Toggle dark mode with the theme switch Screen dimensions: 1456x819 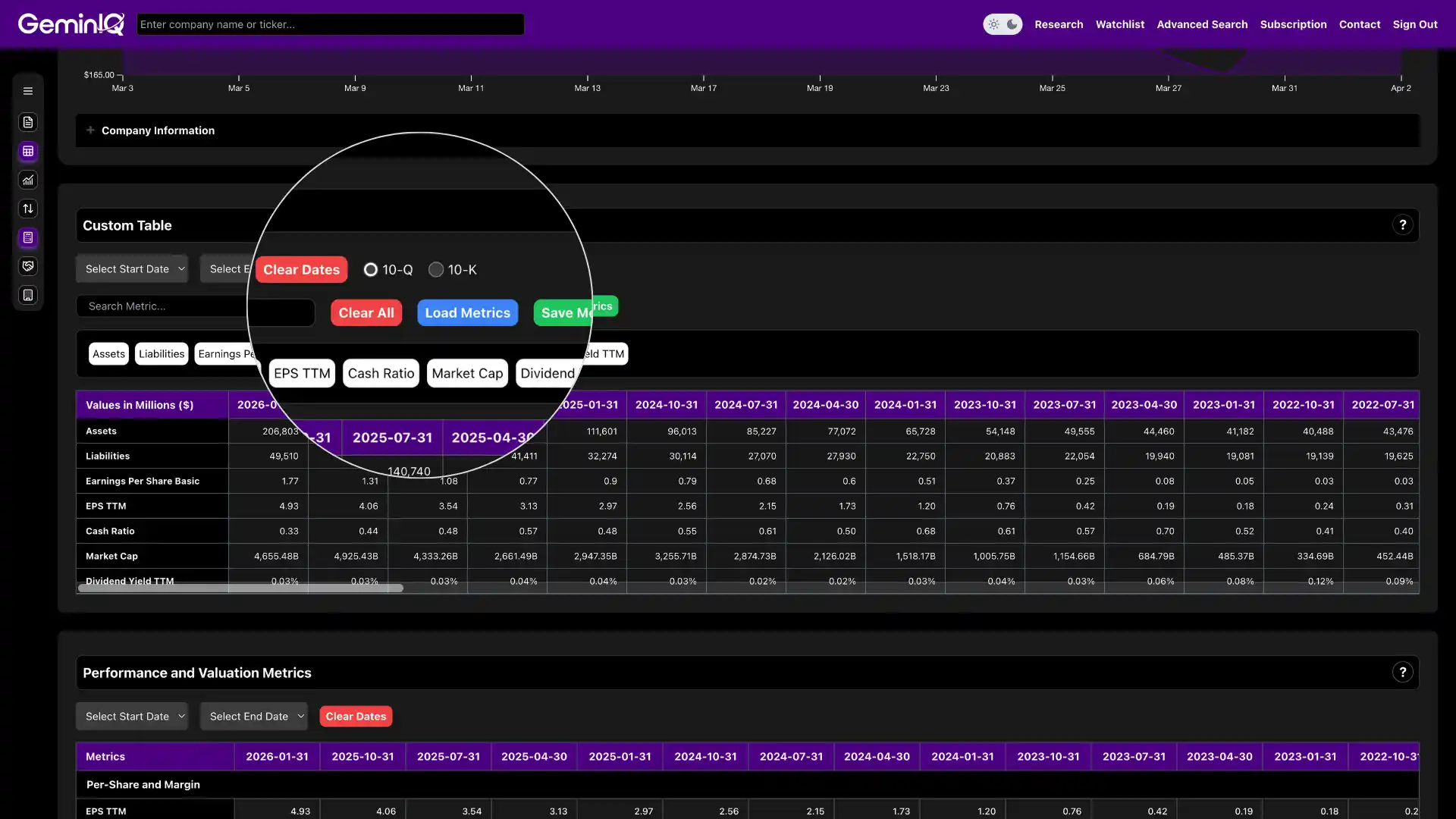tap(1003, 24)
